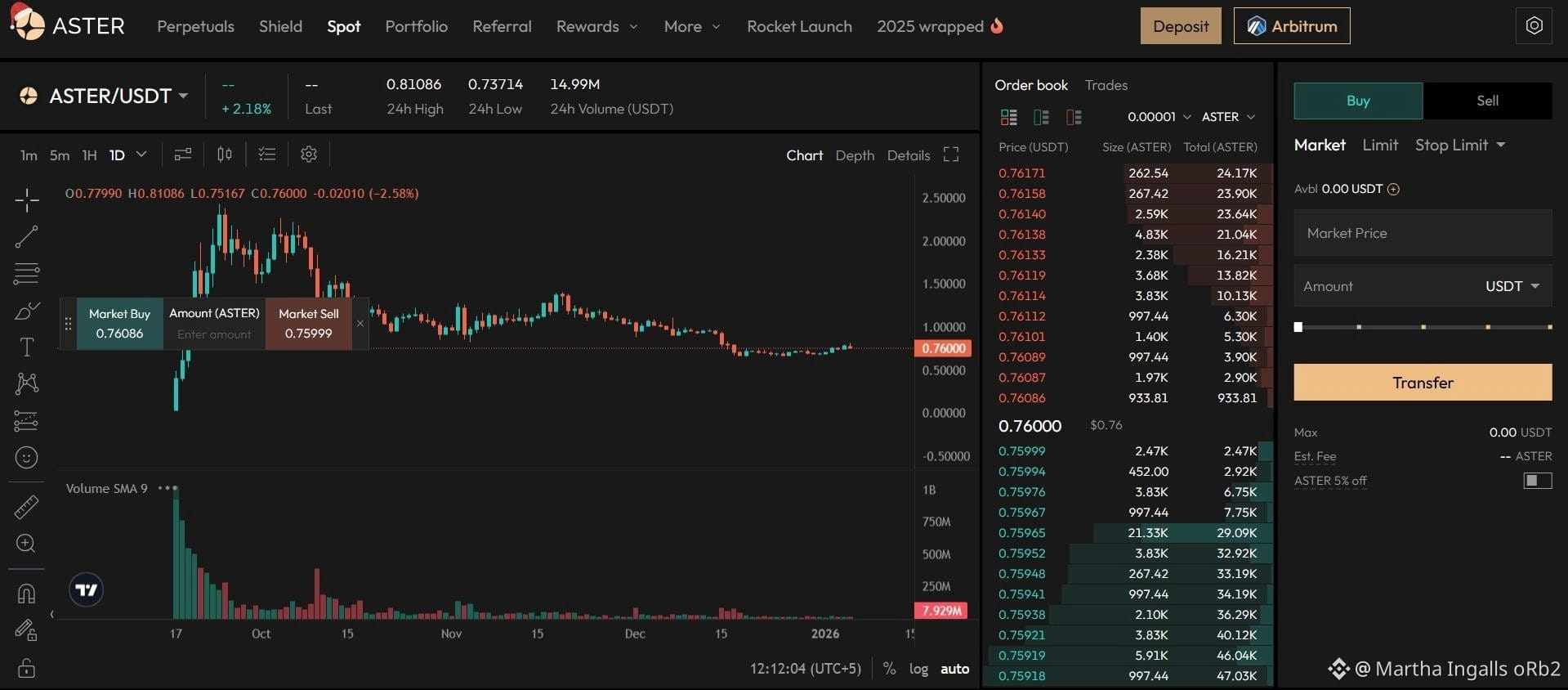Switch to the Trades tab
The image size is (1568, 690).
point(1106,85)
